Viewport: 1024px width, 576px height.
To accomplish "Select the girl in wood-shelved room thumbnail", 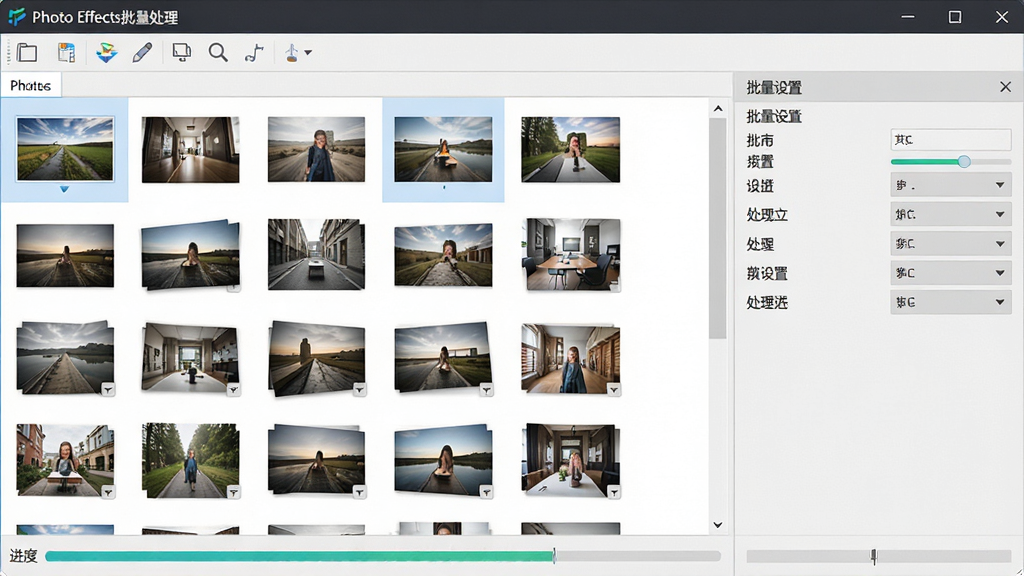I will [x=571, y=359].
